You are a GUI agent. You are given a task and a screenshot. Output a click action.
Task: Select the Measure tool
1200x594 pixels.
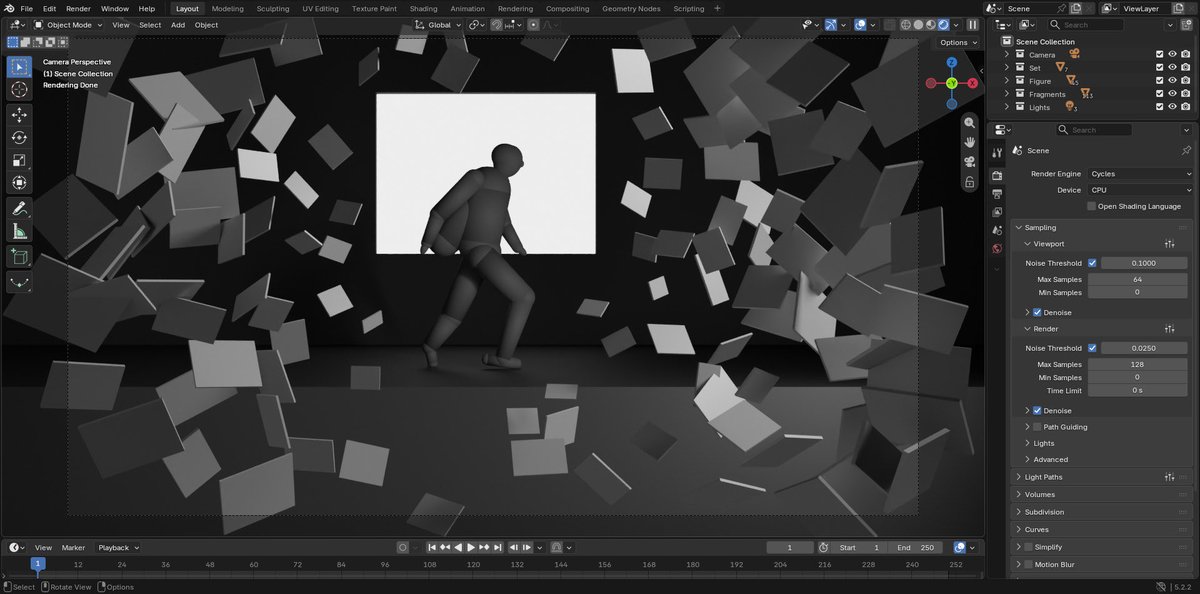19,232
